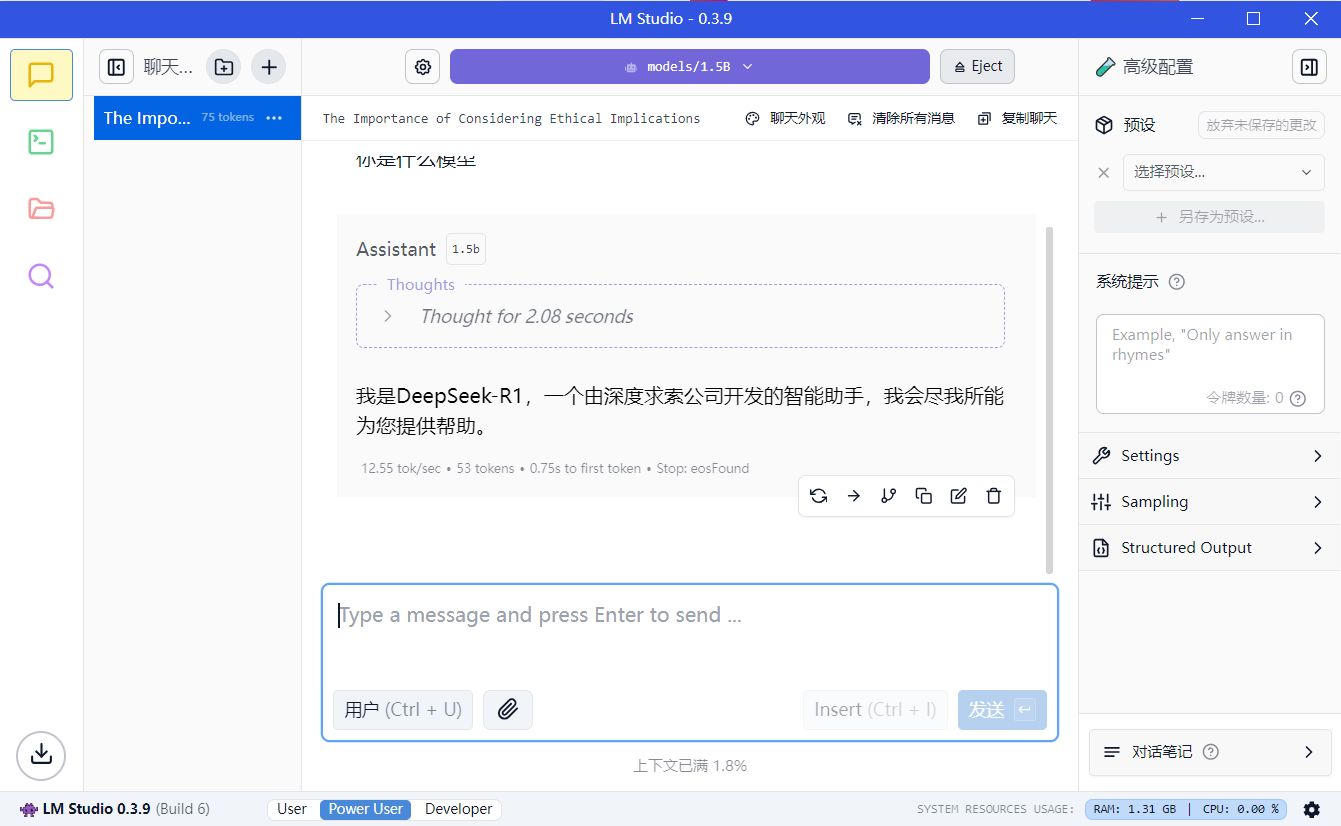Screen dimensions: 1341x826
Task: Create a new chat folder
Action: (x=224, y=67)
